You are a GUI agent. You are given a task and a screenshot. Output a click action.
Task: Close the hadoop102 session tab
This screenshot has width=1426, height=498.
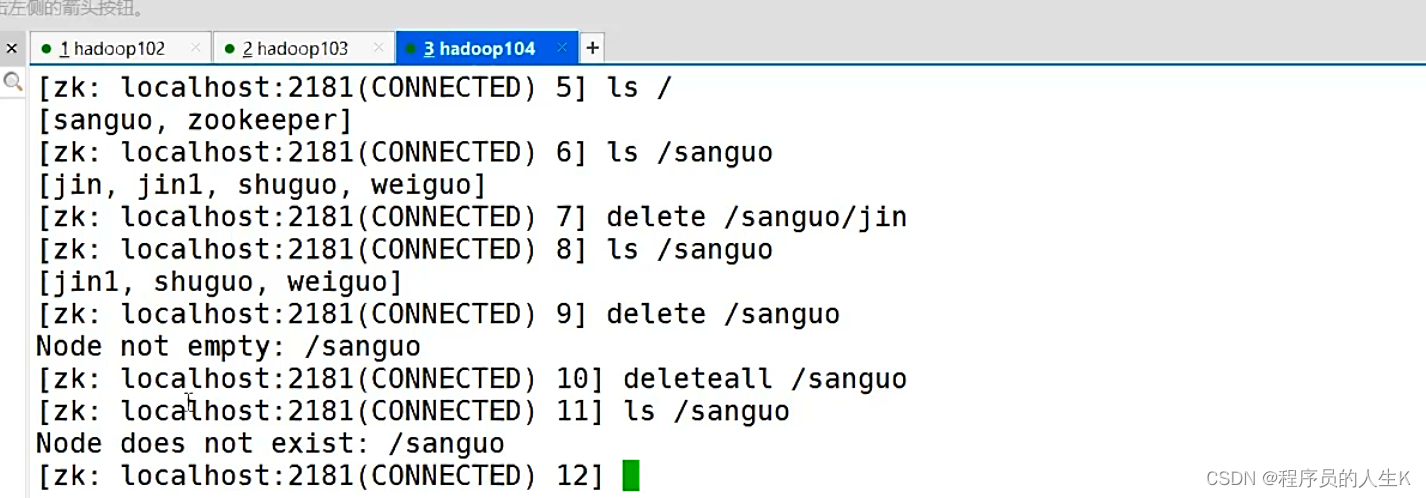point(195,47)
